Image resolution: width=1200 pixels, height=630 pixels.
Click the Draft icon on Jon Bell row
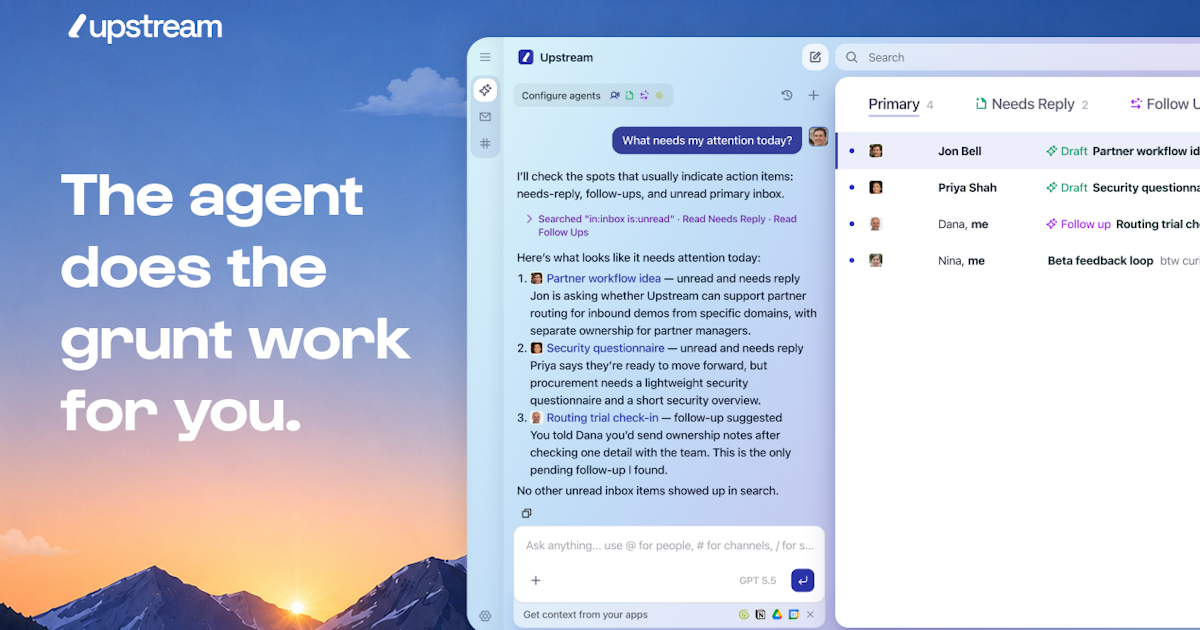pyautogui.click(x=1052, y=151)
